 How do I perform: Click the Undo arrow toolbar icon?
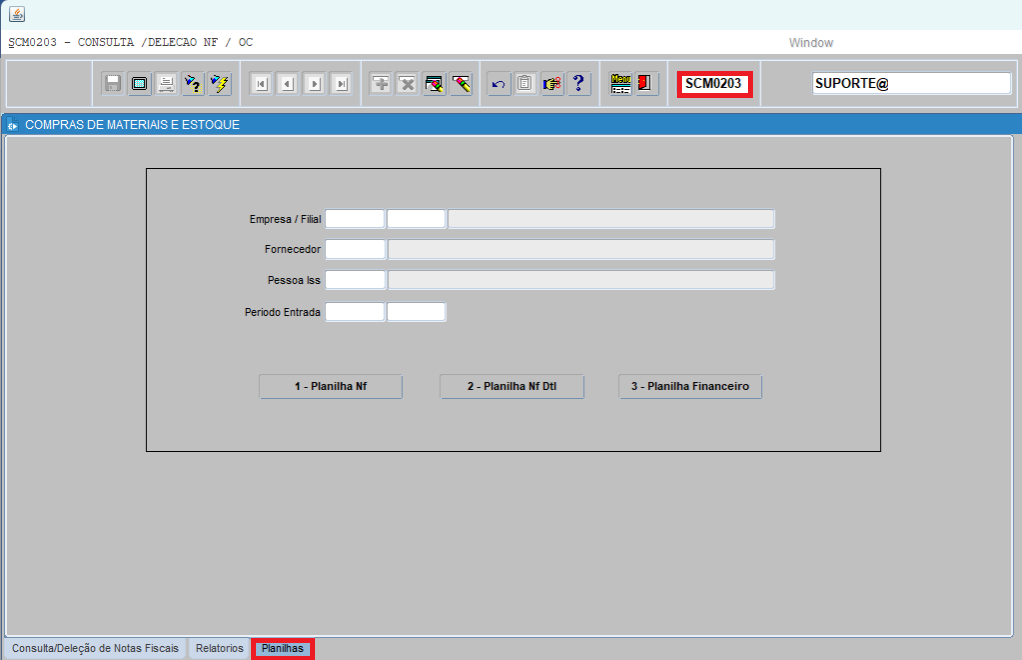point(499,84)
